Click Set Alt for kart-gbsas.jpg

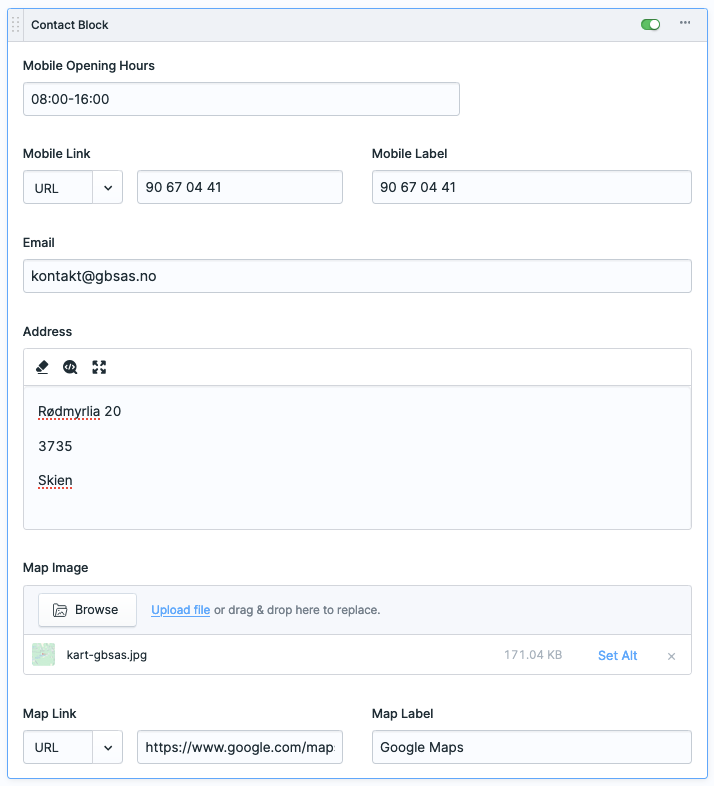(617, 656)
